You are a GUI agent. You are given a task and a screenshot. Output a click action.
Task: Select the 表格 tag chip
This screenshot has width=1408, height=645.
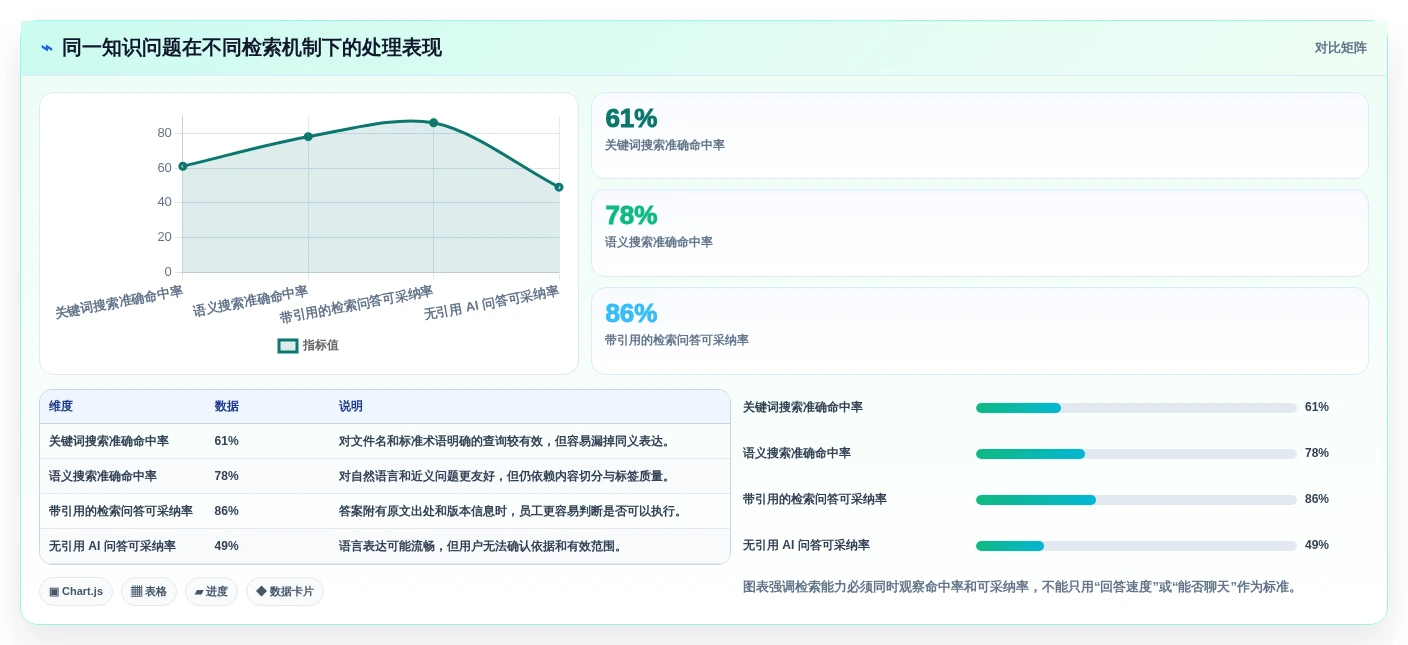(x=149, y=591)
